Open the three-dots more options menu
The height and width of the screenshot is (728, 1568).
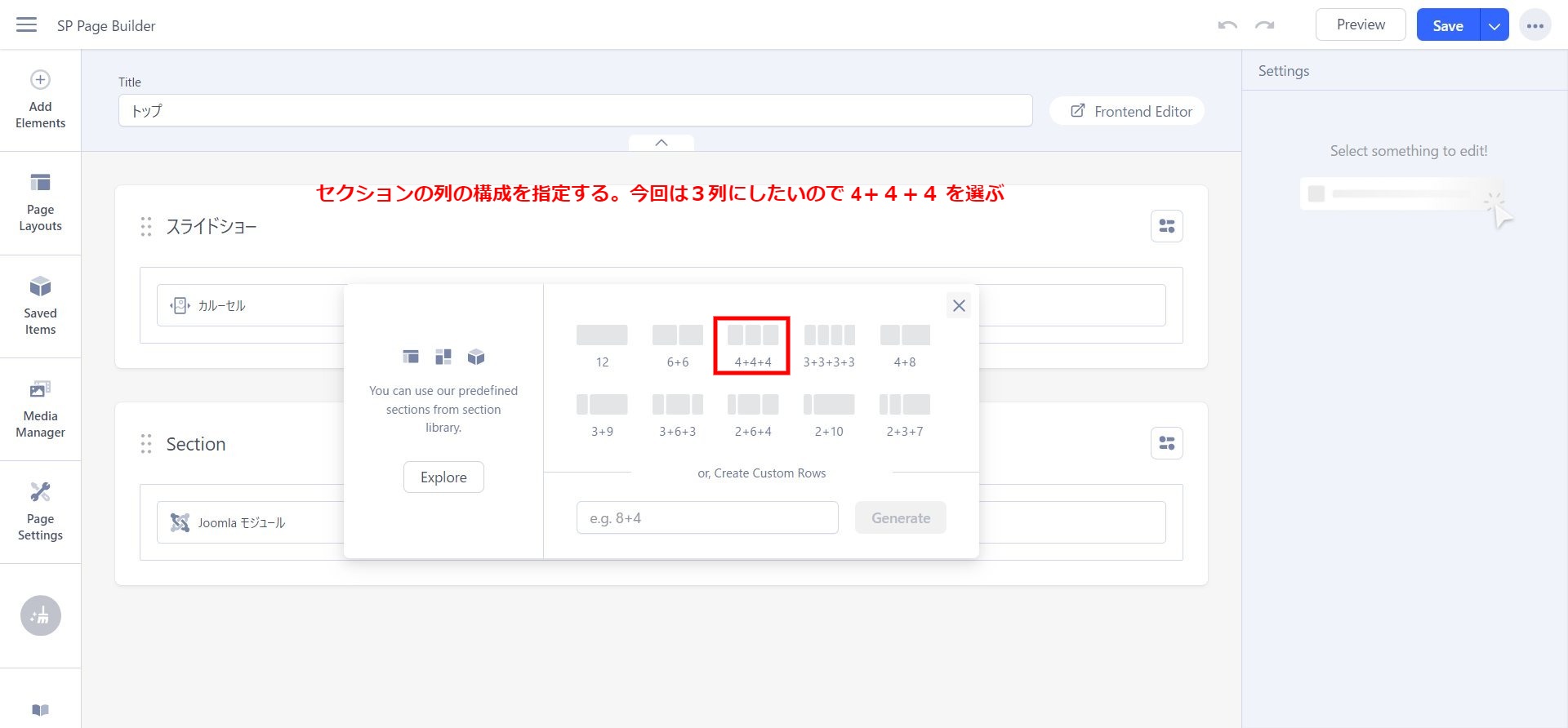(1535, 25)
